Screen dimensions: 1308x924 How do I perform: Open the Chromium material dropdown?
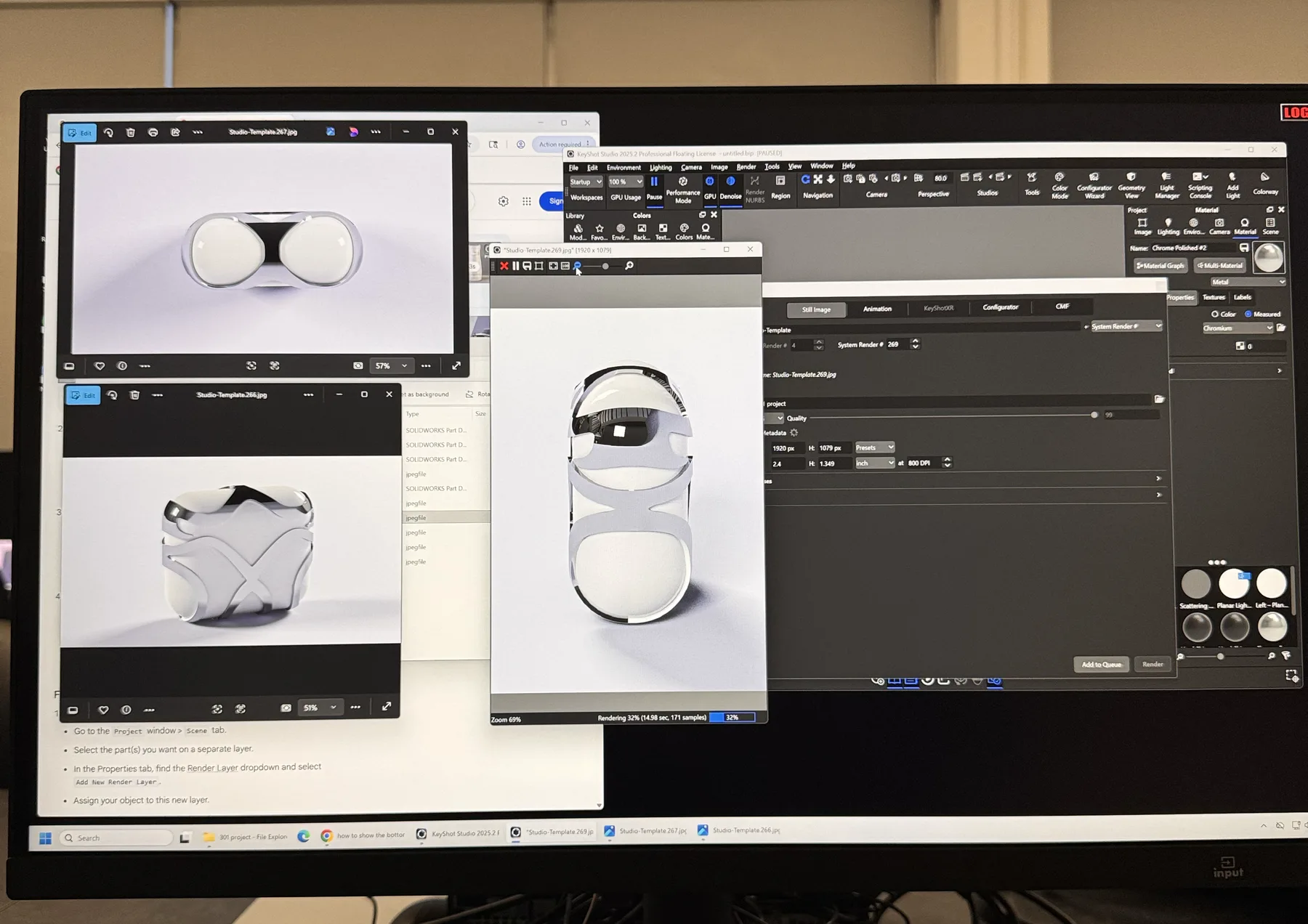[x=1238, y=328]
